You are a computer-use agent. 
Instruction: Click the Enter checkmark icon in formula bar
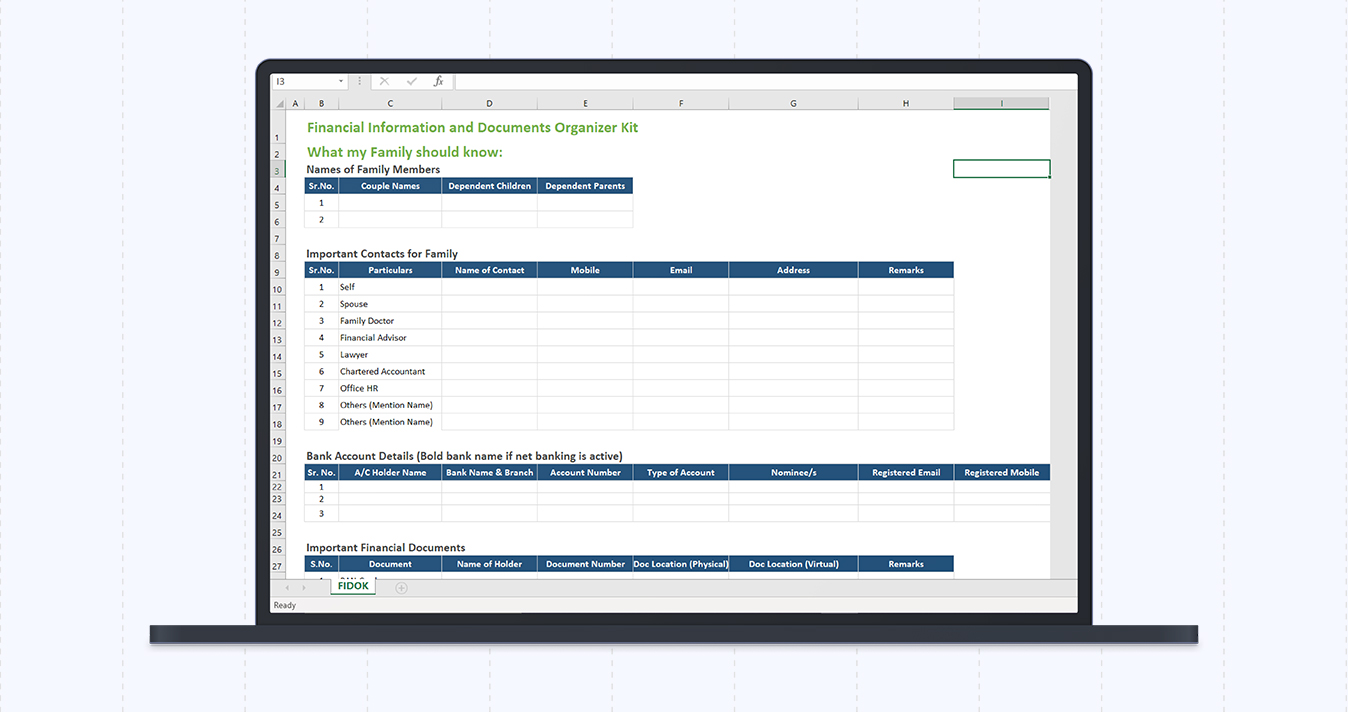point(411,81)
